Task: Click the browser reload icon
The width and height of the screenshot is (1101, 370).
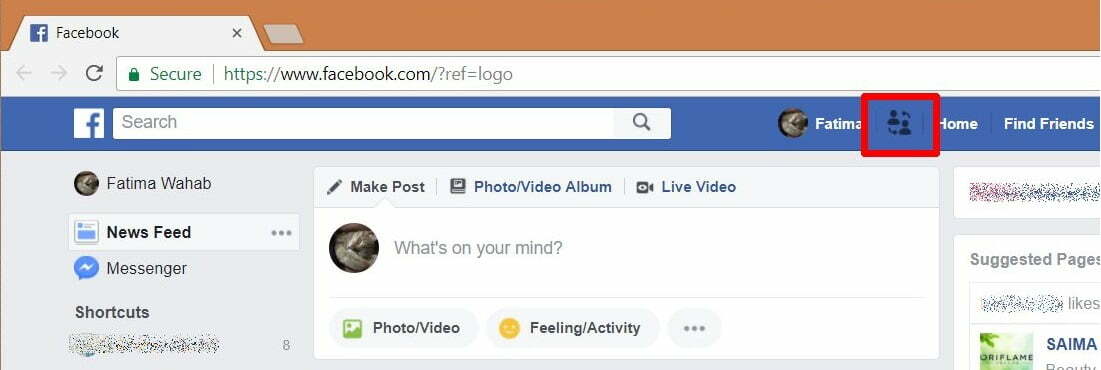Action: point(94,73)
